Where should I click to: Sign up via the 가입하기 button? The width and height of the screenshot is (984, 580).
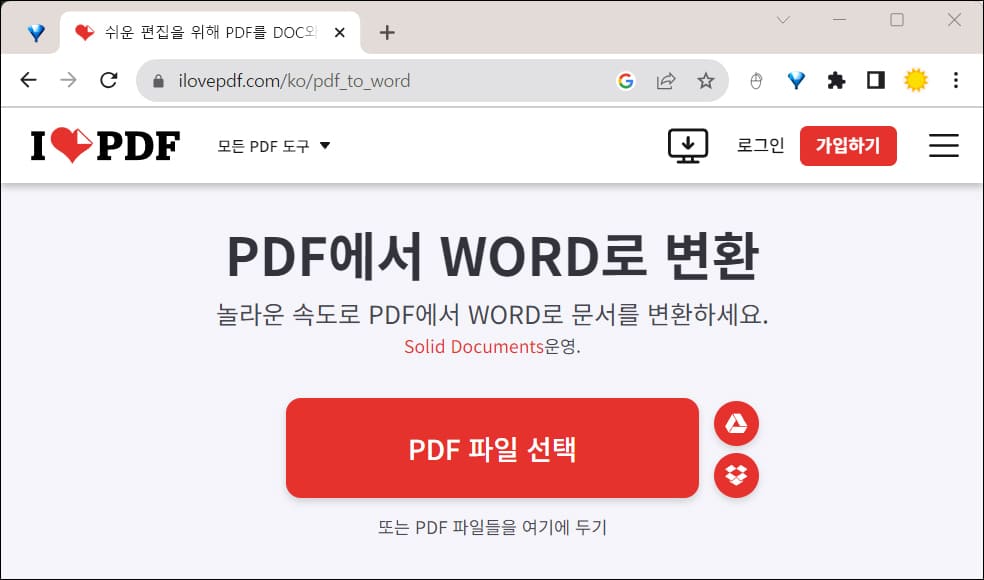tap(848, 145)
